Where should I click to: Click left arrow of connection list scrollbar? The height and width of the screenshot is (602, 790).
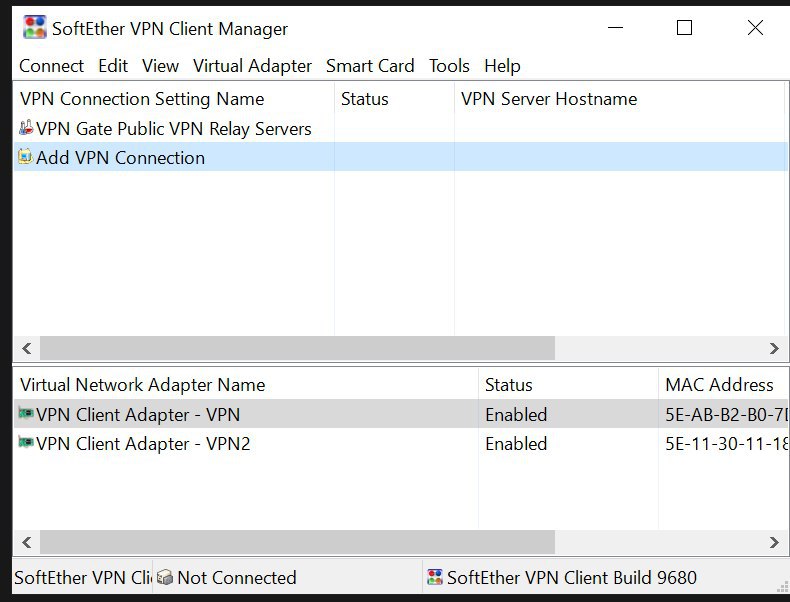click(x=27, y=348)
